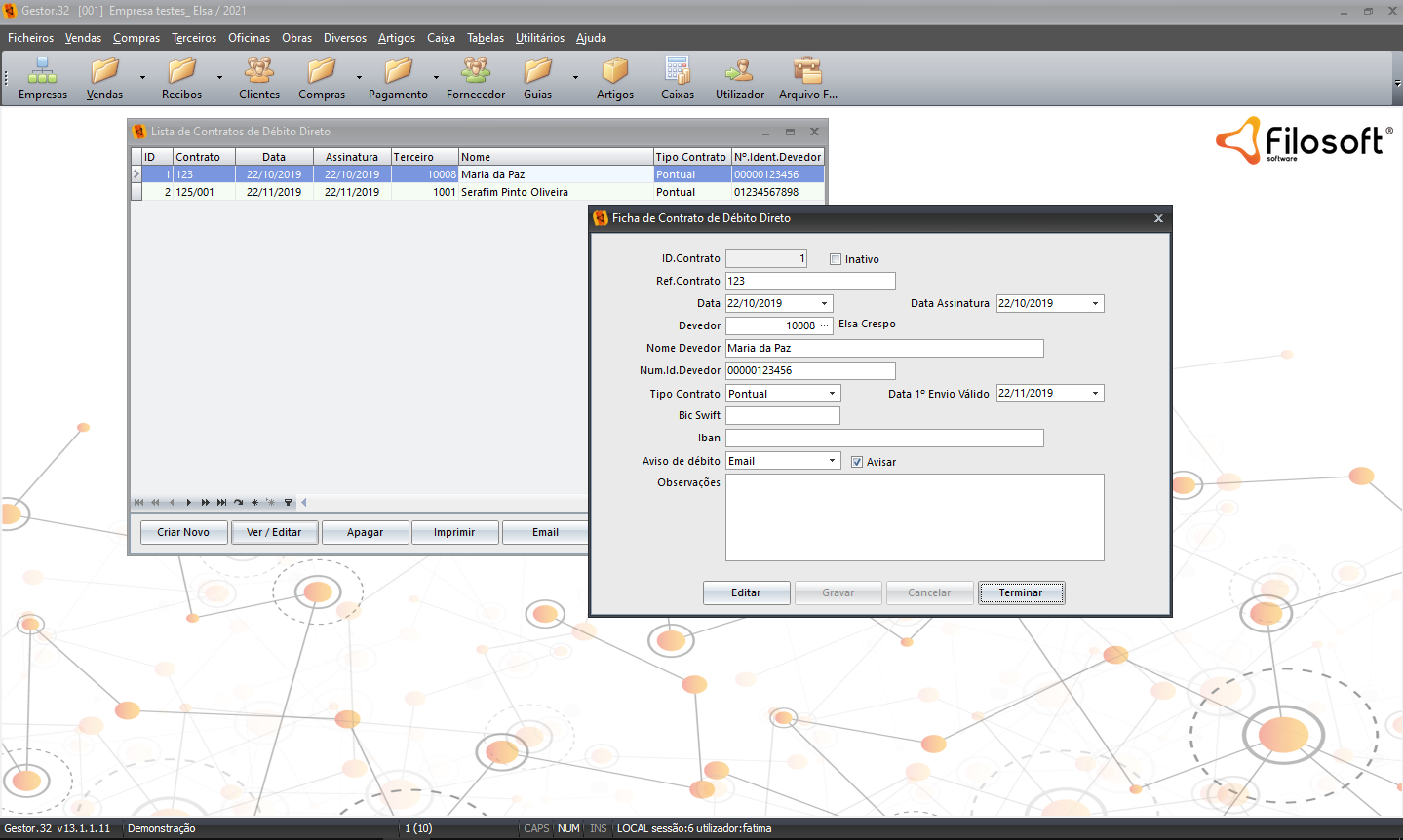The image size is (1403, 840).
Task: Open the Empresas toolbar icon
Action: (x=42, y=71)
